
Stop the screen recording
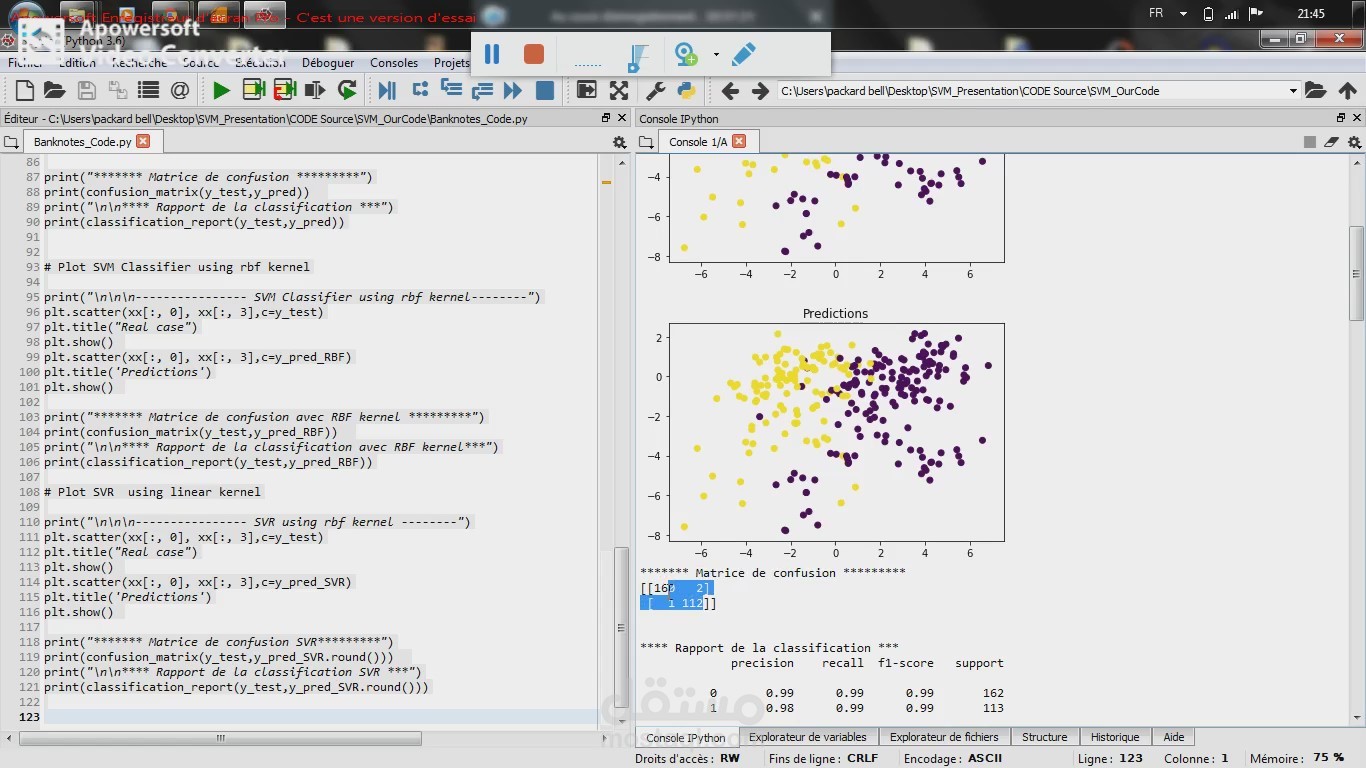(533, 54)
